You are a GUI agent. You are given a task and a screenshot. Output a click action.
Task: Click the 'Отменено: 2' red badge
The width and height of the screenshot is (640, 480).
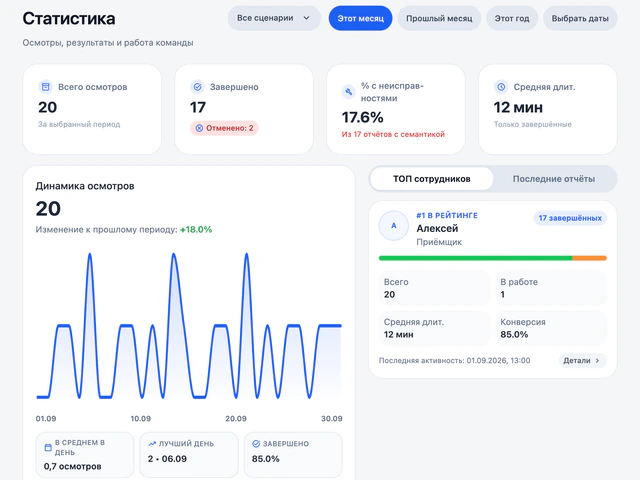click(x=224, y=128)
